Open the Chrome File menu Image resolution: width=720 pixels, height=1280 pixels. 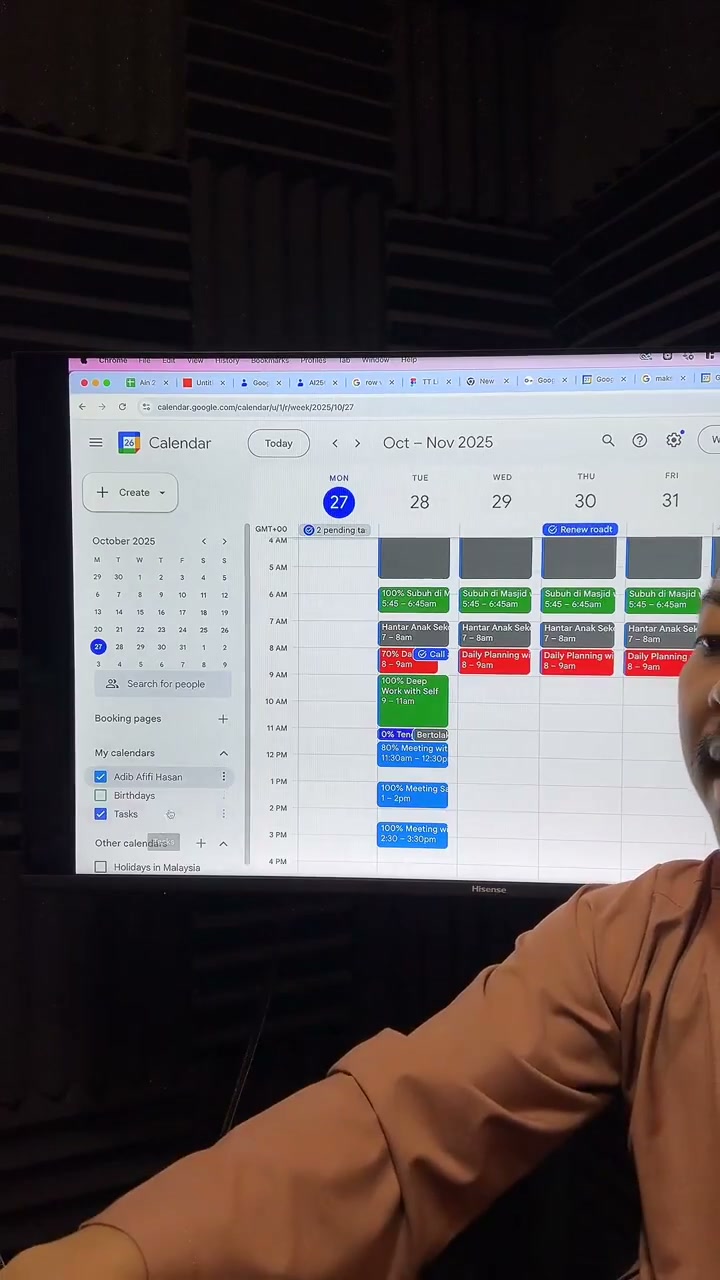145,360
